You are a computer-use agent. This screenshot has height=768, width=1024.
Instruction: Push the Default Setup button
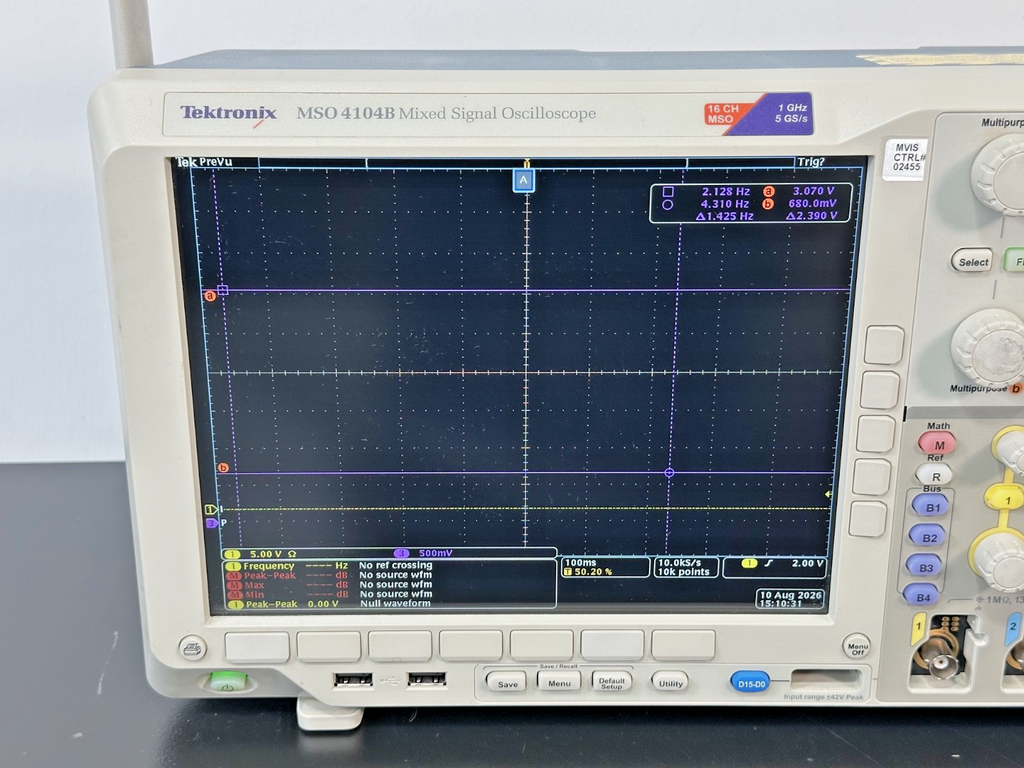click(611, 682)
